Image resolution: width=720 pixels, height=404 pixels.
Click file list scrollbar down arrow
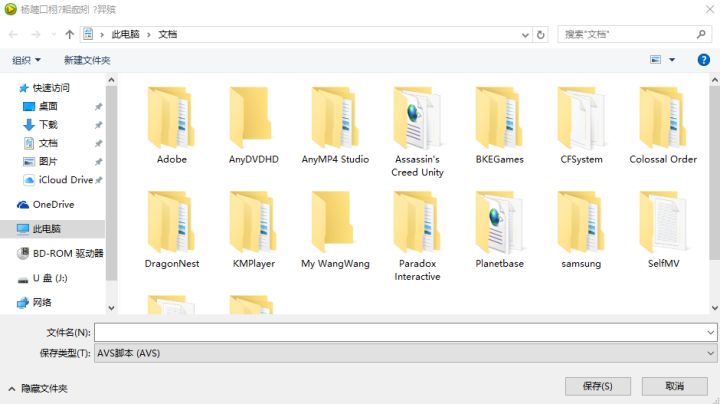point(714,308)
